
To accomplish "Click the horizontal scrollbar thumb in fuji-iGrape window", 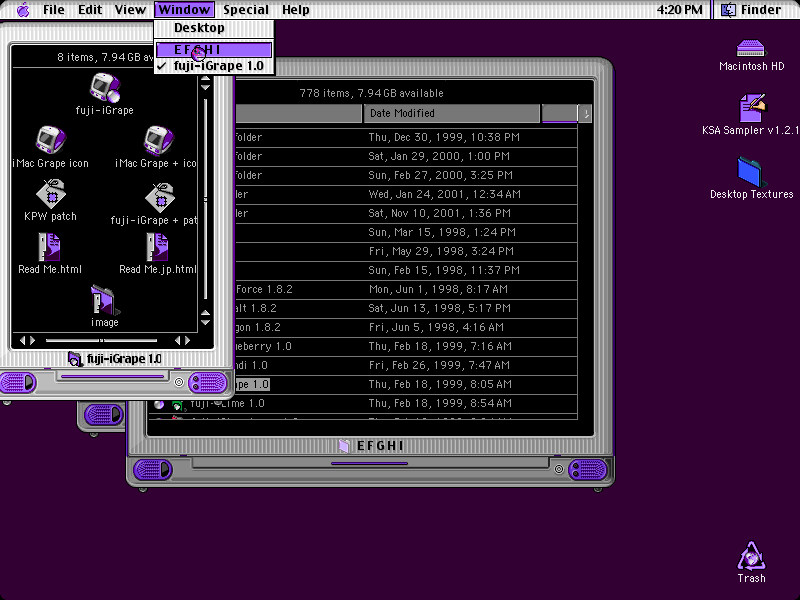I will [x=102, y=340].
